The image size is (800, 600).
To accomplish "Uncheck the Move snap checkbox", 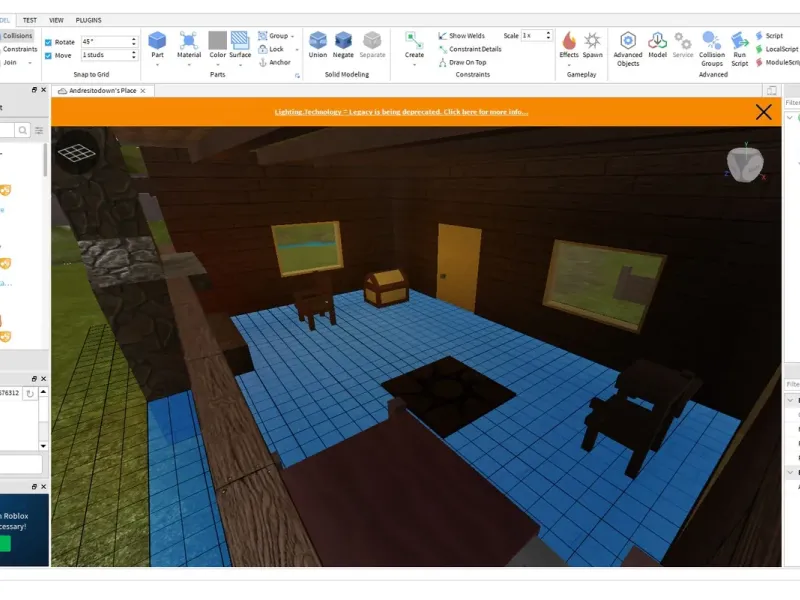I will coord(48,56).
